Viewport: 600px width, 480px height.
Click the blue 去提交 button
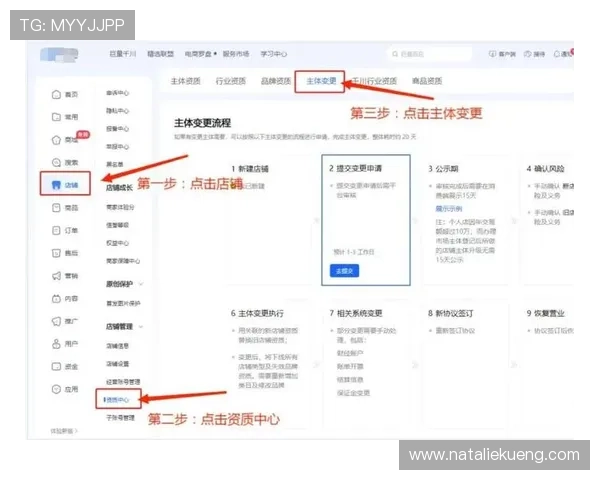344,271
